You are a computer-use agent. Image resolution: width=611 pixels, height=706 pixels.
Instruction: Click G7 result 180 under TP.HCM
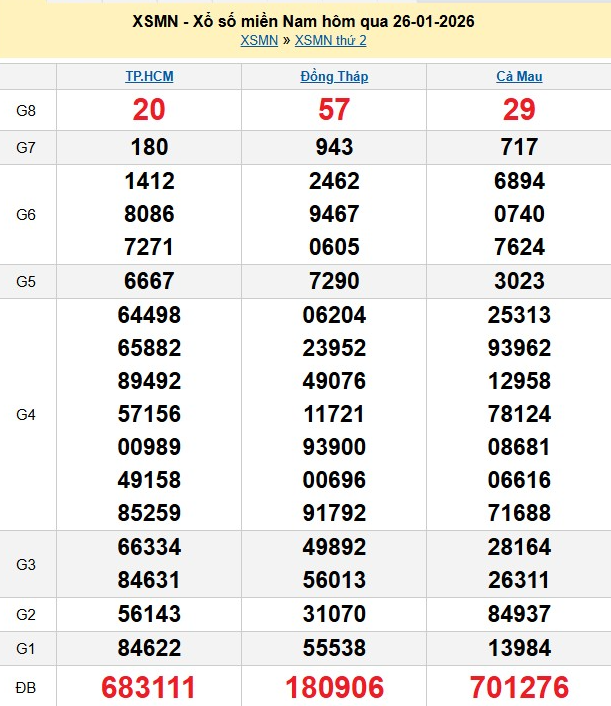tap(149, 148)
